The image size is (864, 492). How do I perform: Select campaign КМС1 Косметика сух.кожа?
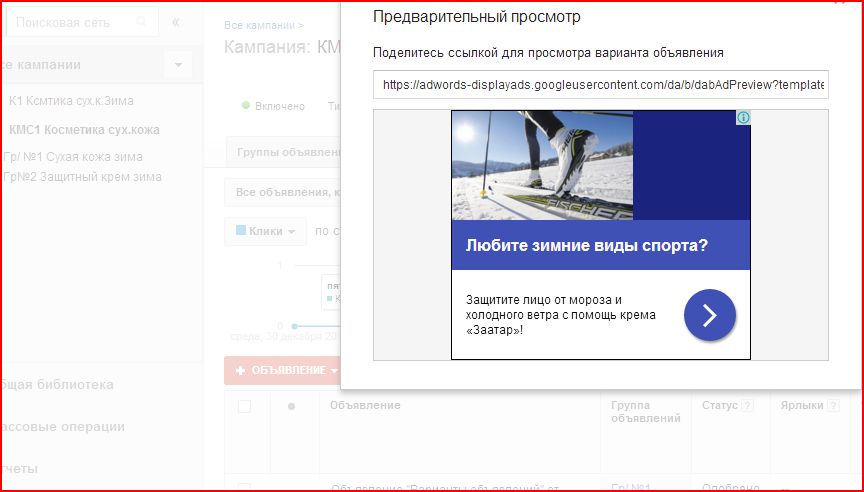(84, 130)
